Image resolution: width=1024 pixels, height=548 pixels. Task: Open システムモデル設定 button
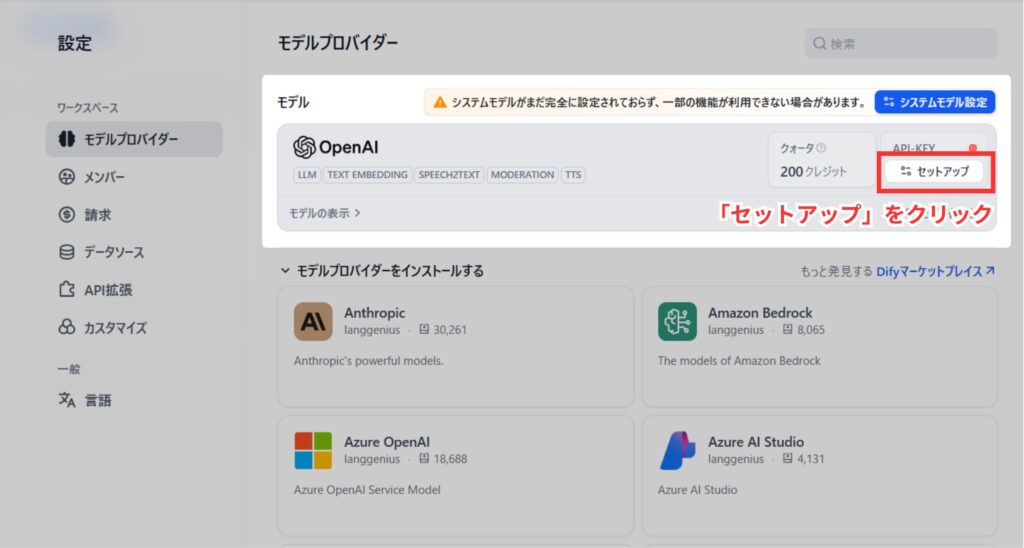(x=935, y=102)
